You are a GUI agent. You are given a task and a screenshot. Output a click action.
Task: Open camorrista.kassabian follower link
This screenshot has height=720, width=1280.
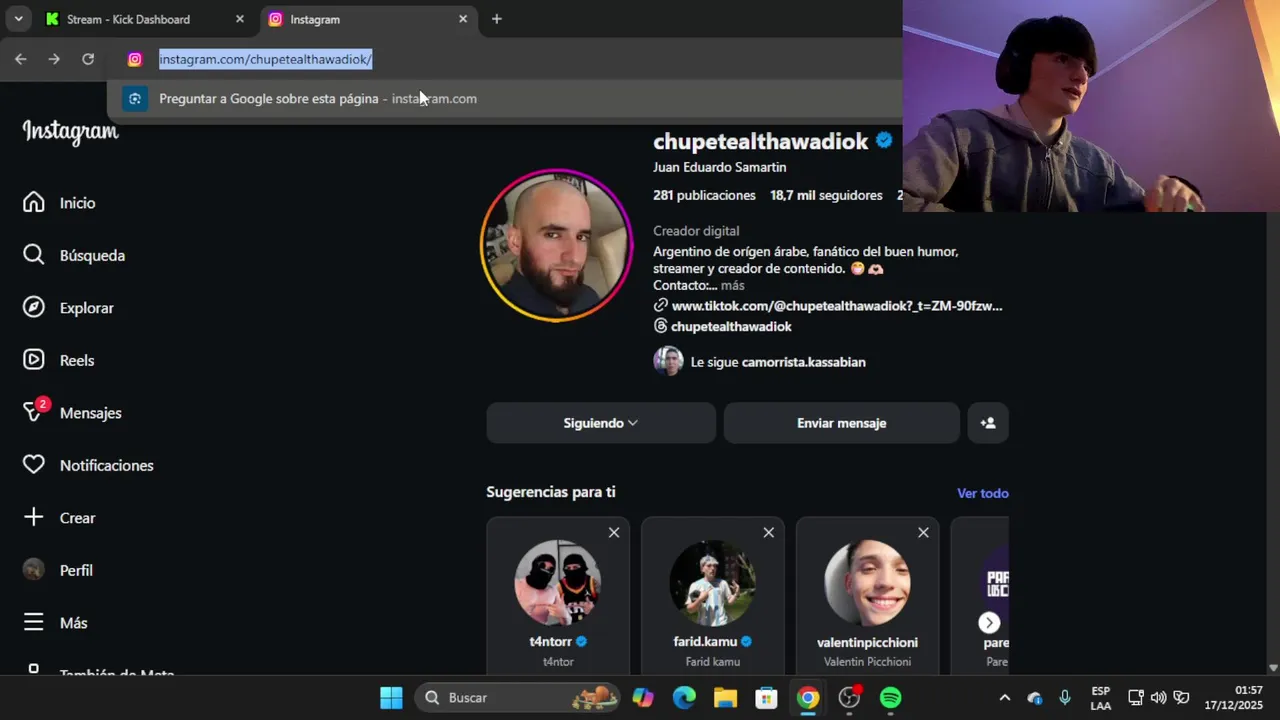tap(803, 362)
